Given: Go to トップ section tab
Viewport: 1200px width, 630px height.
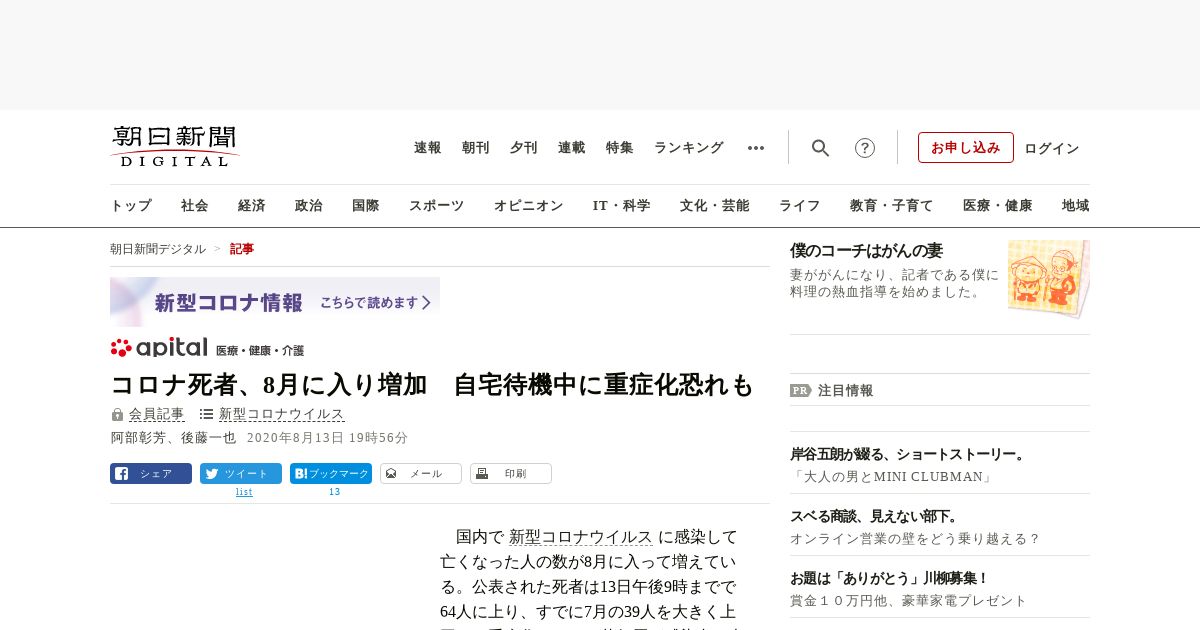Looking at the screenshot, I should click(131, 206).
